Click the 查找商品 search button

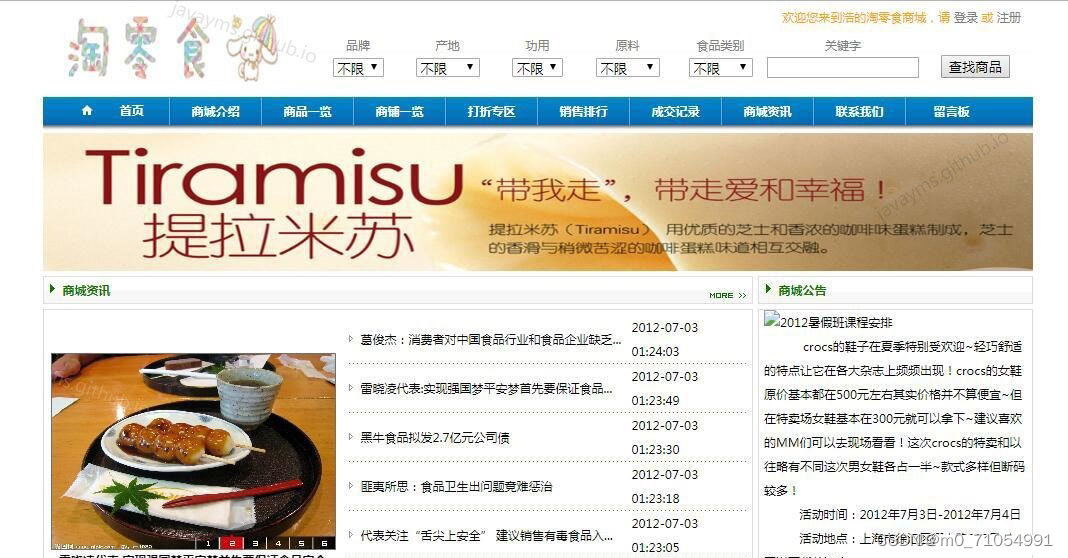[x=975, y=67]
